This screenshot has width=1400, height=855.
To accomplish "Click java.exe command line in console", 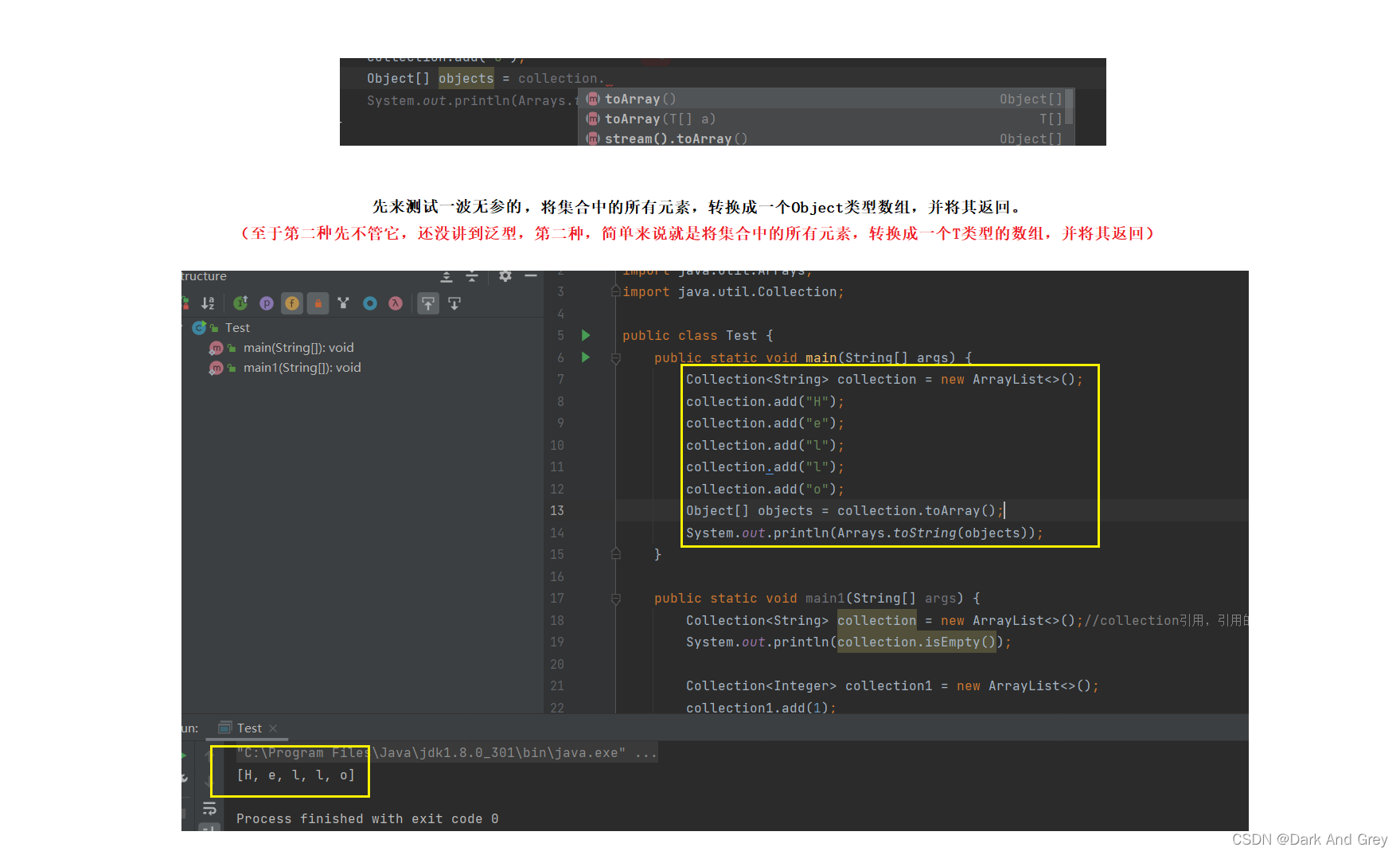I will pos(447,753).
